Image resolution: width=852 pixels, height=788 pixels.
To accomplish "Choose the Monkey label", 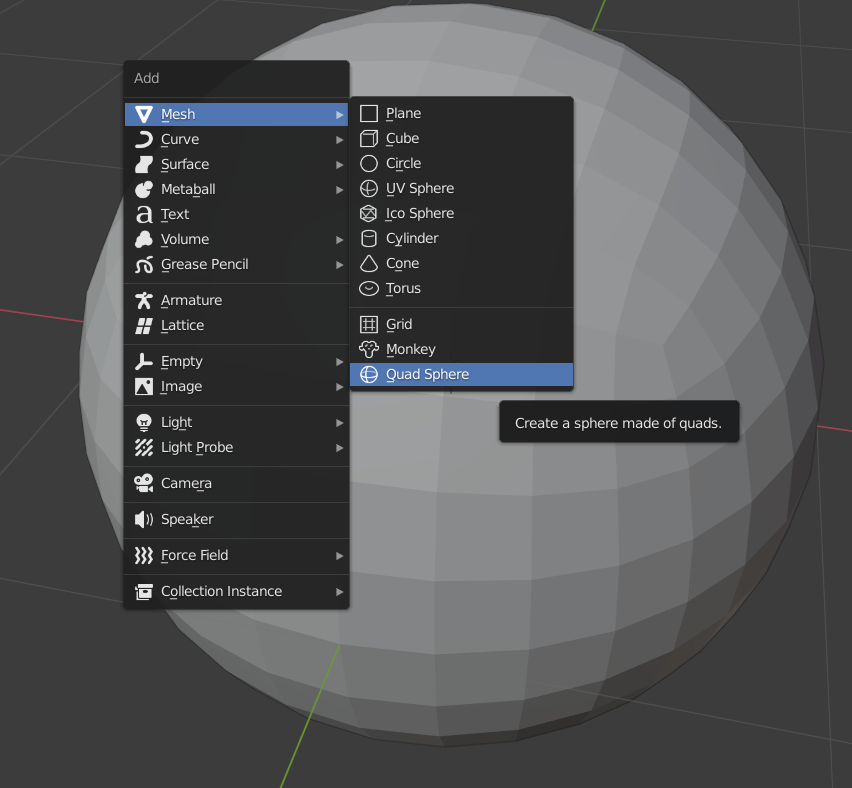I will (x=411, y=349).
